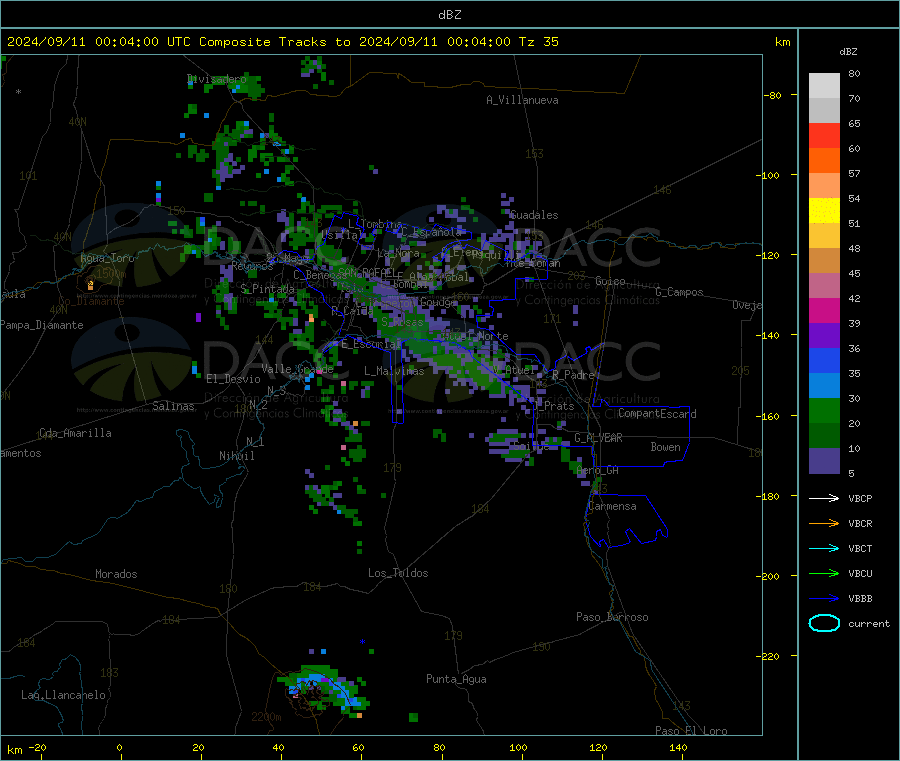Click the Los_Toldos map label
The image size is (900, 761).
pos(398,573)
